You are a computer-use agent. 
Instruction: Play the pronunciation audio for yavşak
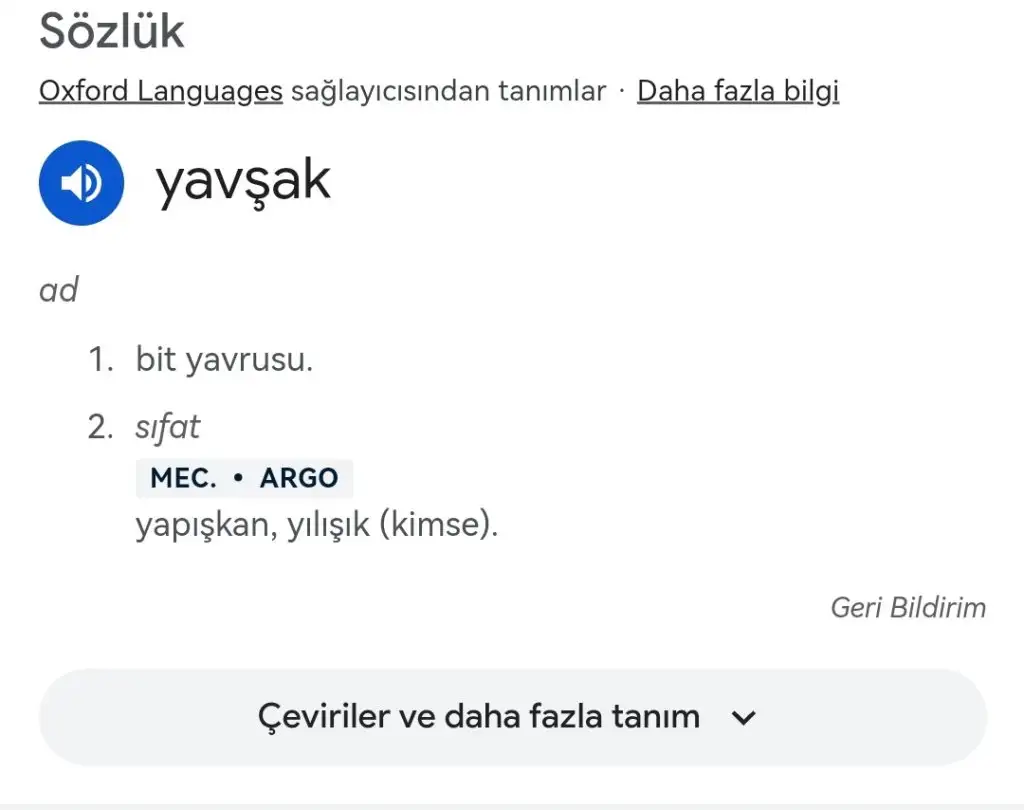(x=81, y=183)
